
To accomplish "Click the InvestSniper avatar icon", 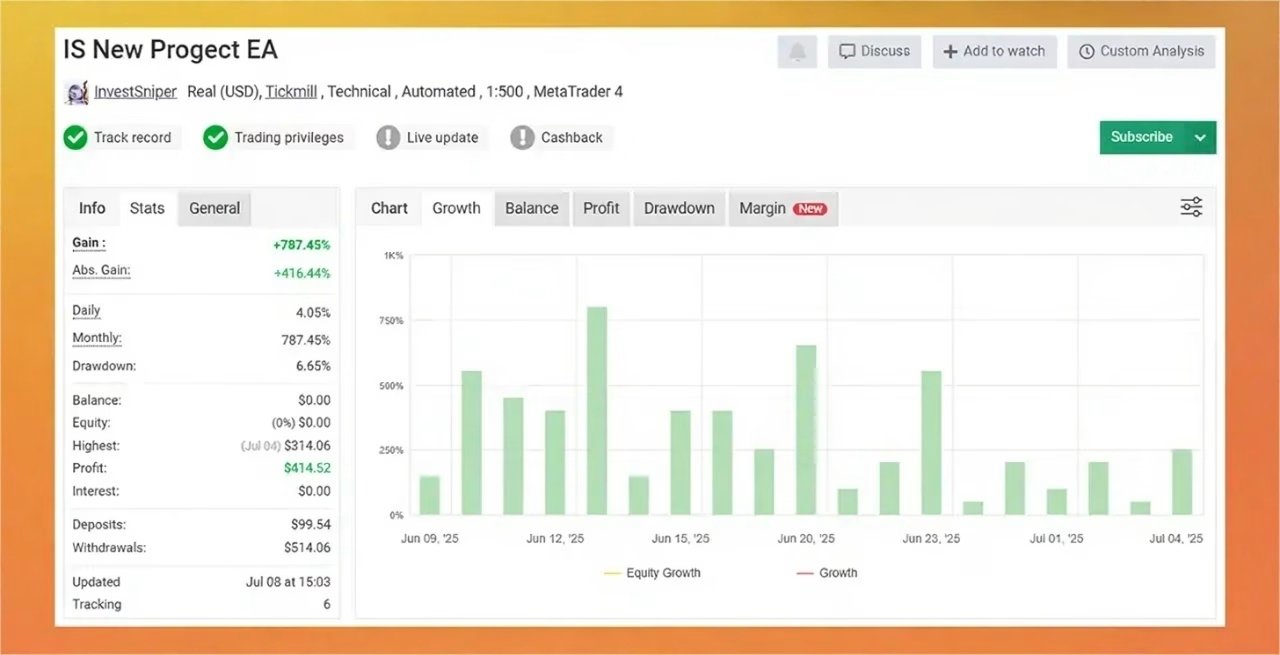I will [77, 92].
